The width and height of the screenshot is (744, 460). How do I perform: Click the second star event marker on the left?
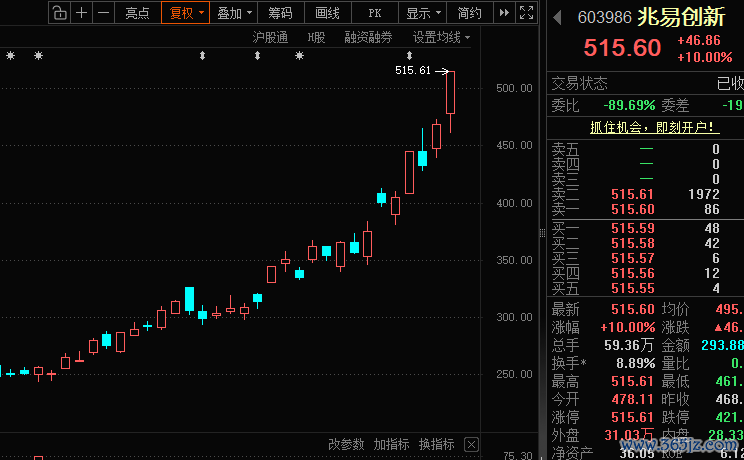click(38, 56)
